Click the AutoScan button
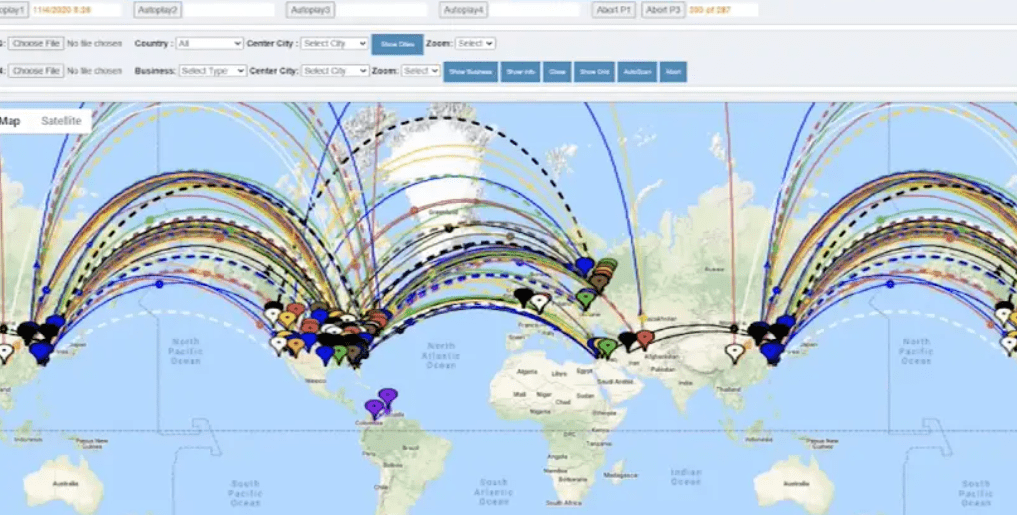 [x=635, y=72]
